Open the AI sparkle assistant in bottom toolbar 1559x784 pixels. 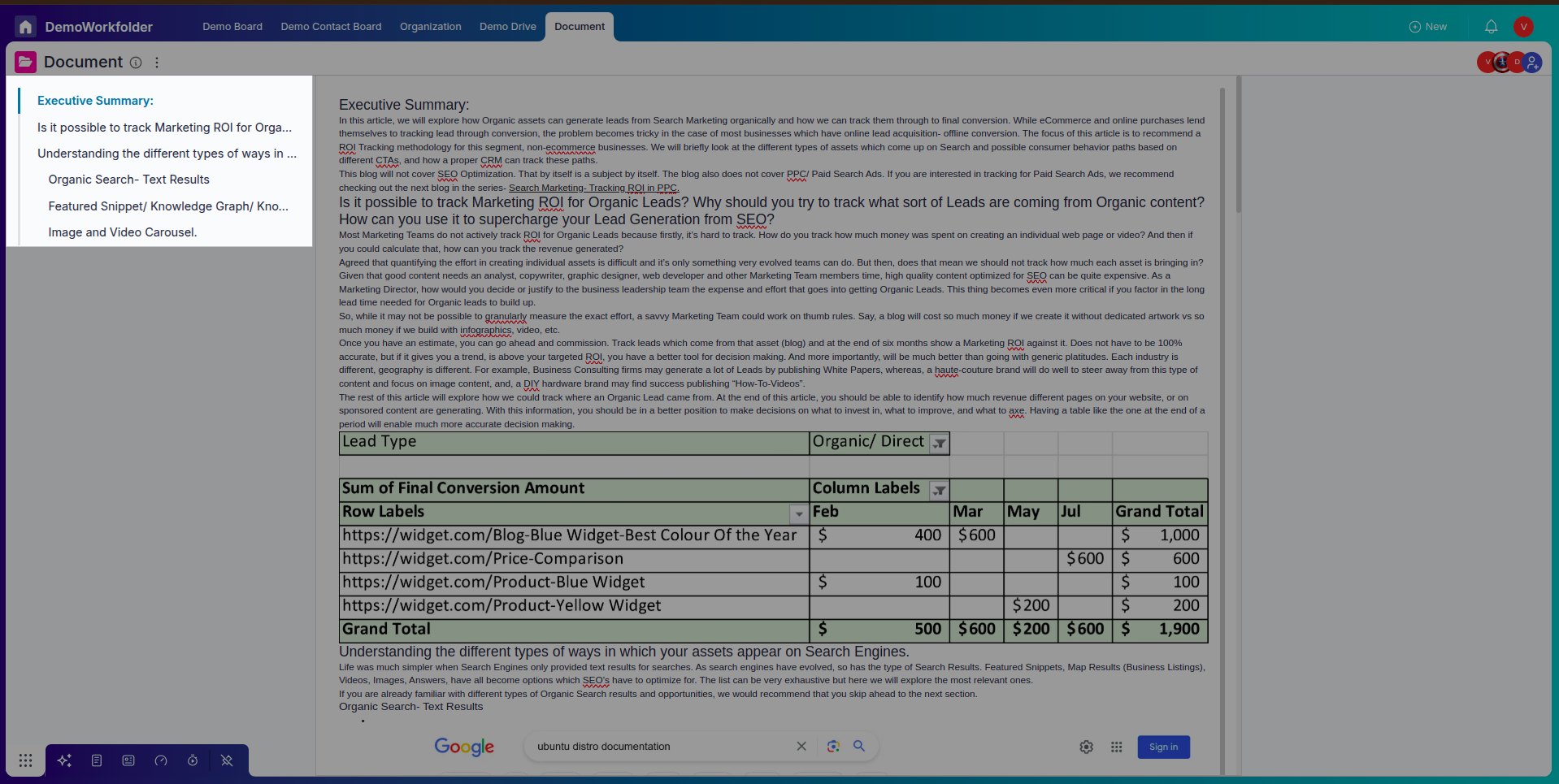coord(64,760)
